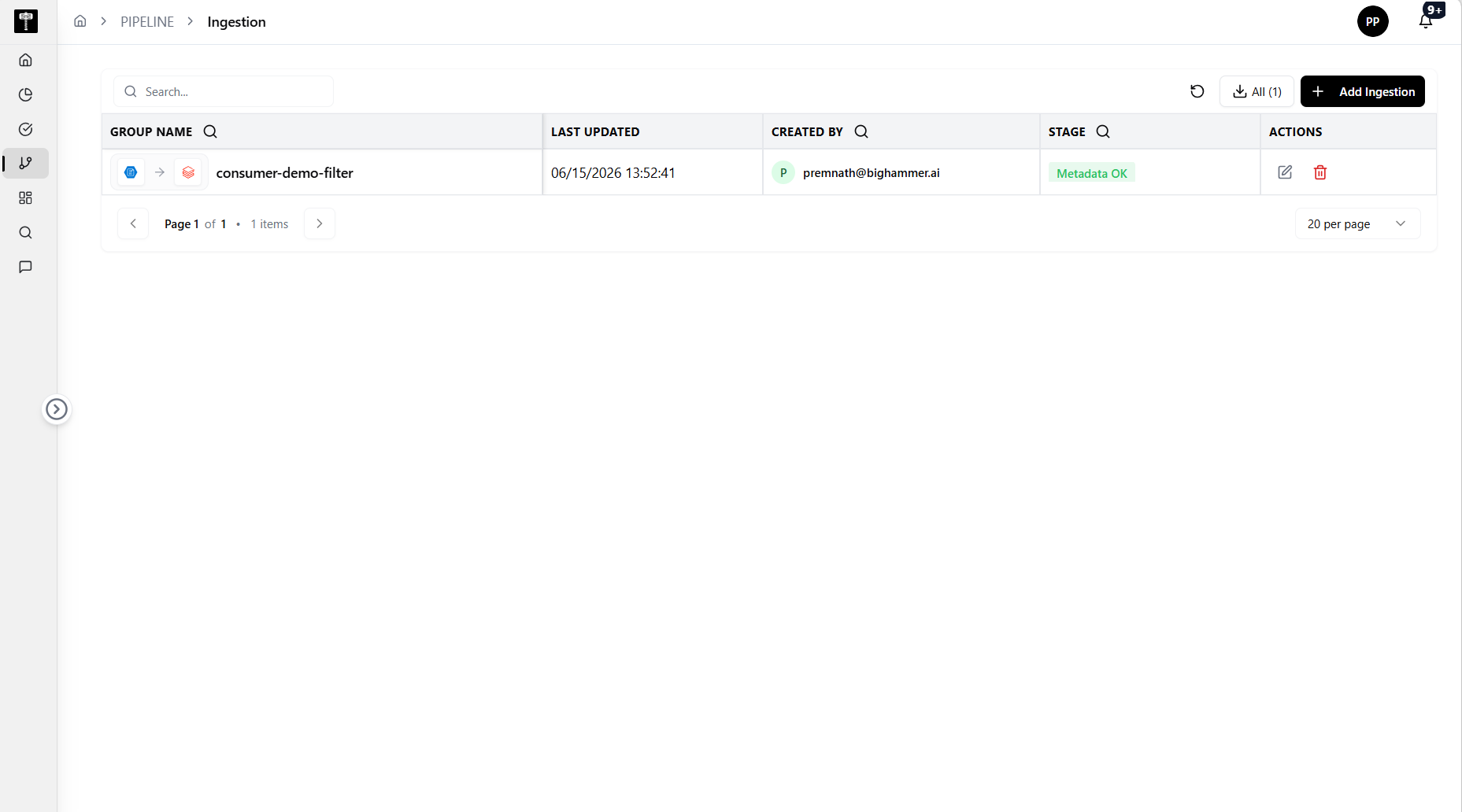Click the GROUP NAME column header

151,132
